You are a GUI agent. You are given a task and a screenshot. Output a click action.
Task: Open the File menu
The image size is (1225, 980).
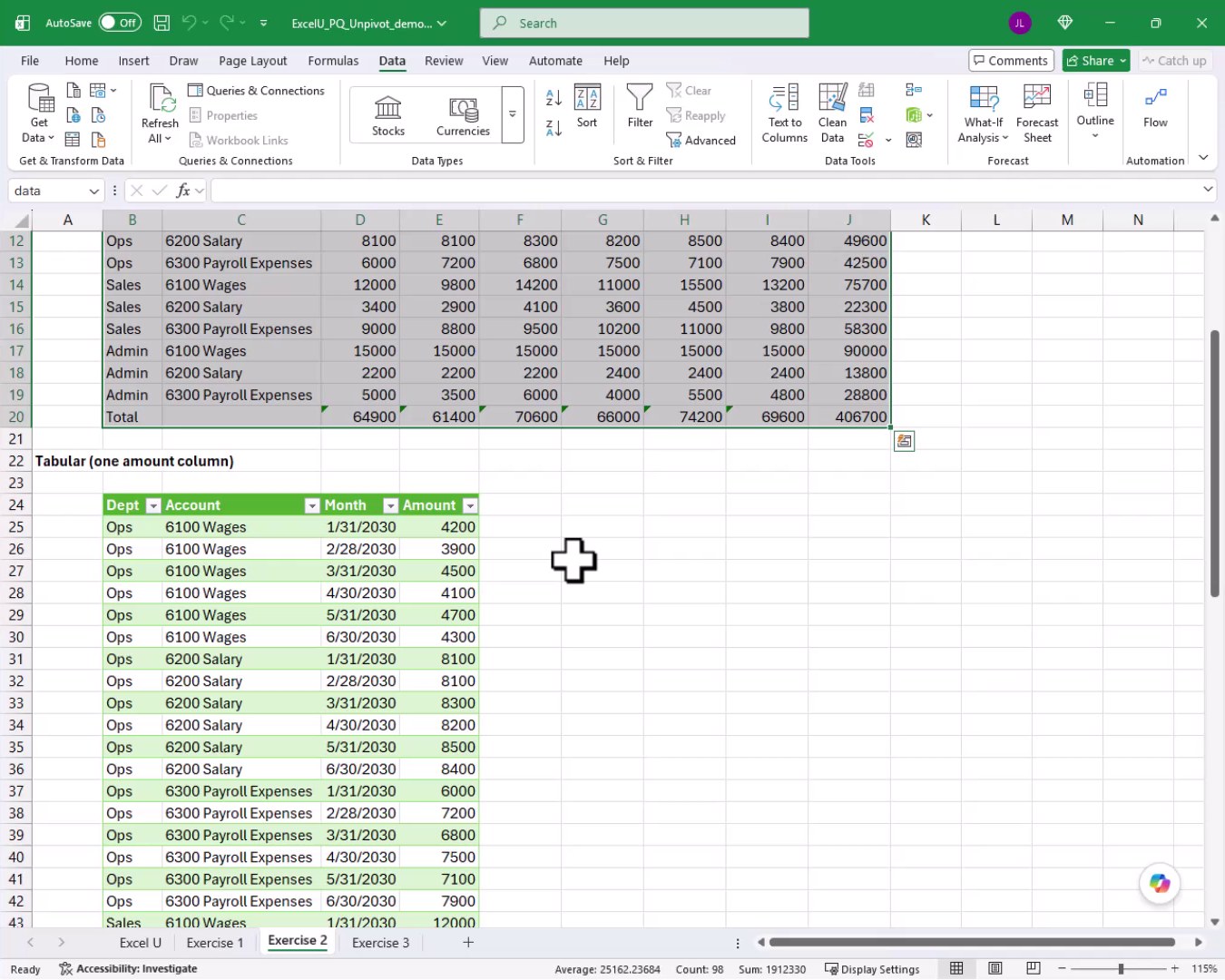pos(30,61)
